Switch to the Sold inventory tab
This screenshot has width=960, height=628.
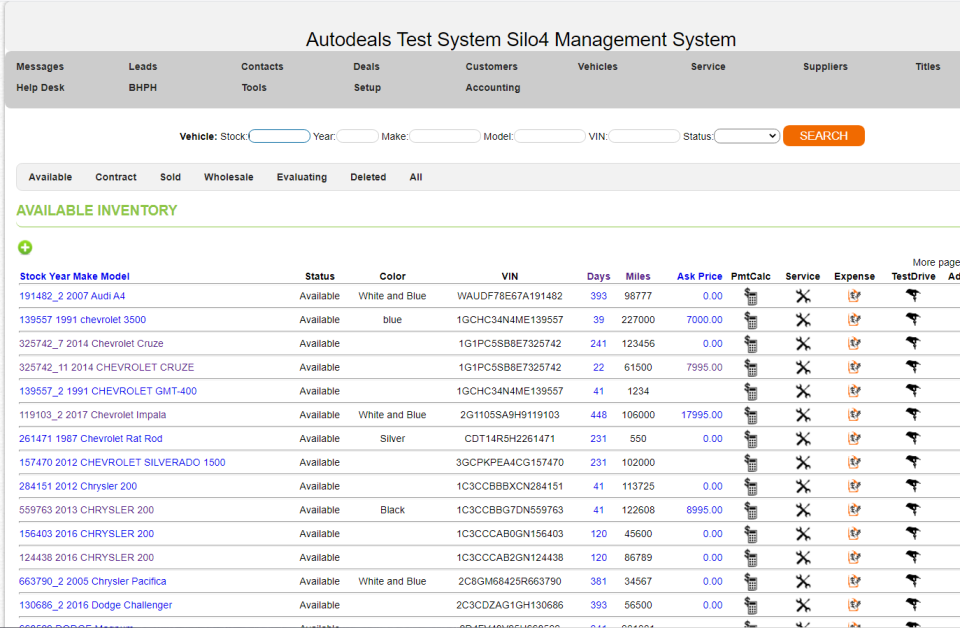[170, 177]
